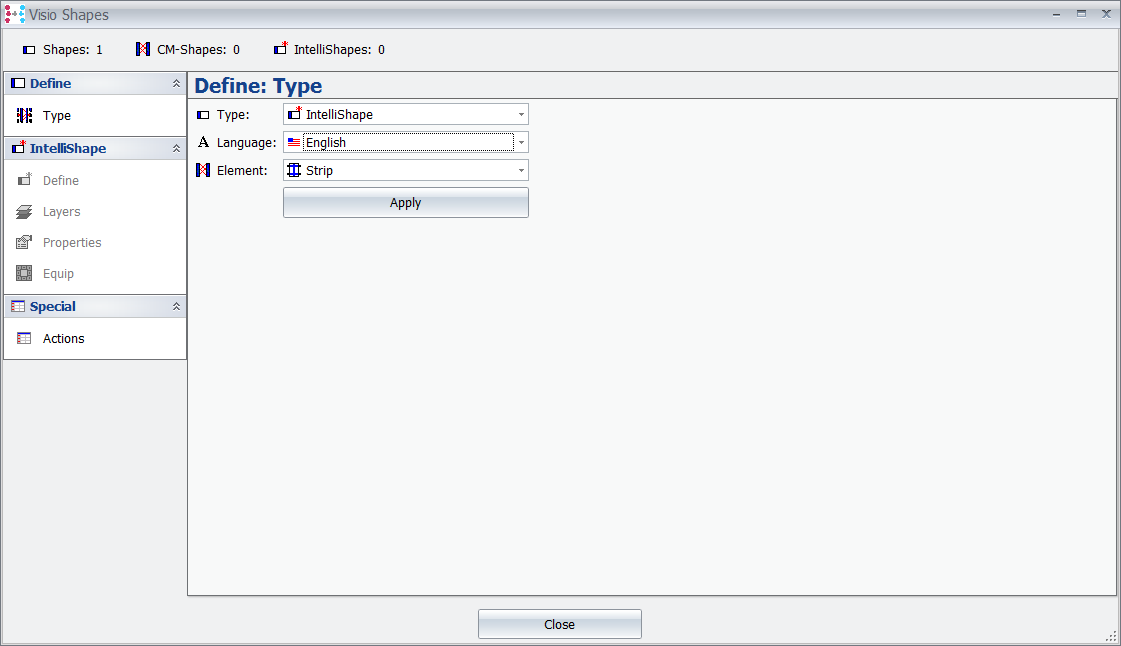Click the 'IntelliShape' value in Type field
1121x646 pixels.
click(340, 114)
